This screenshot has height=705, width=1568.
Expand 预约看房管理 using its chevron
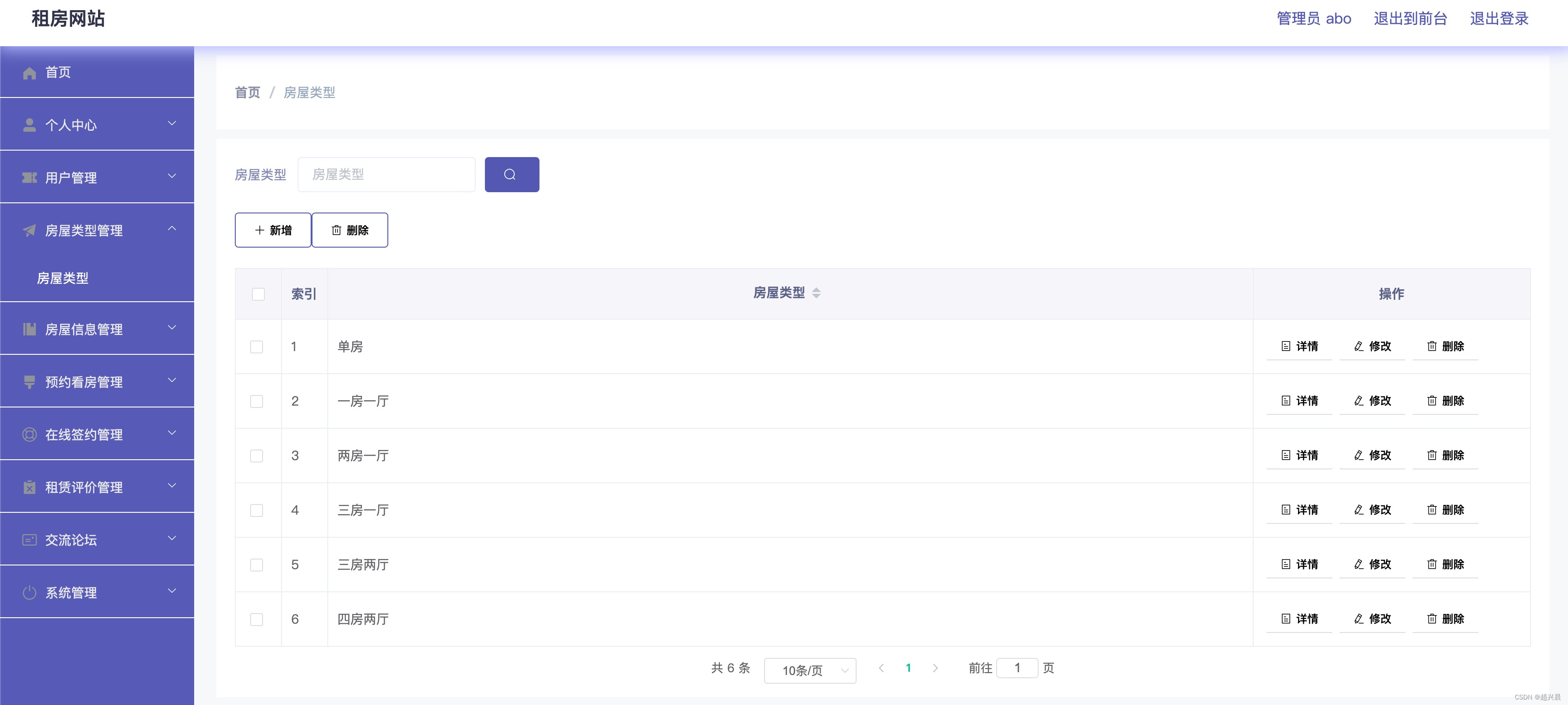coord(172,381)
